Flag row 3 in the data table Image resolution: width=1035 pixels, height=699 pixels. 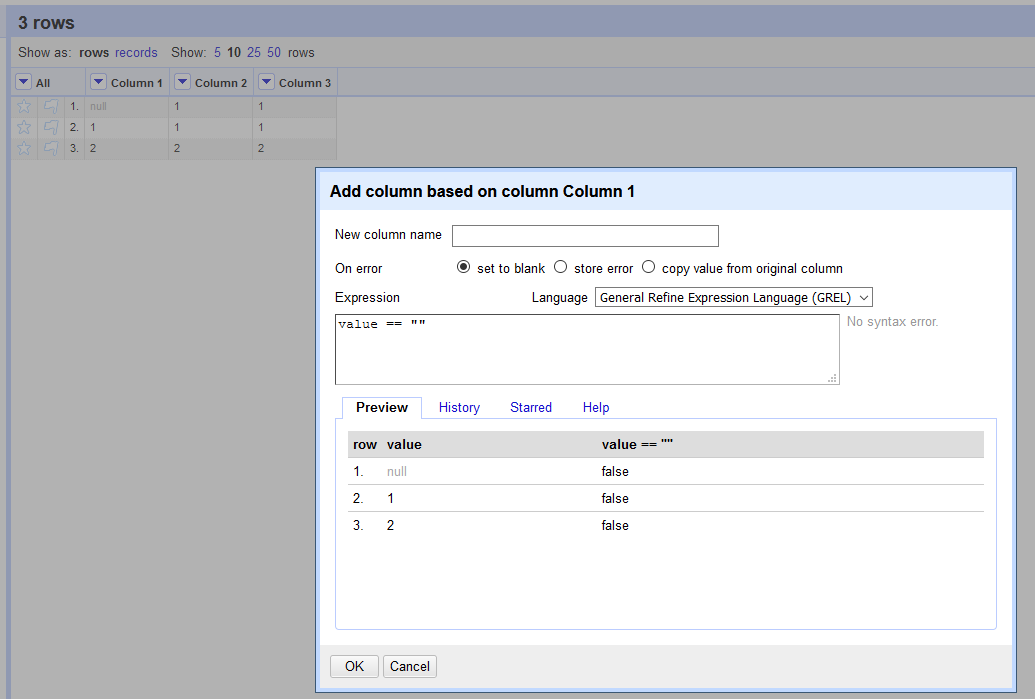coord(51,149)
